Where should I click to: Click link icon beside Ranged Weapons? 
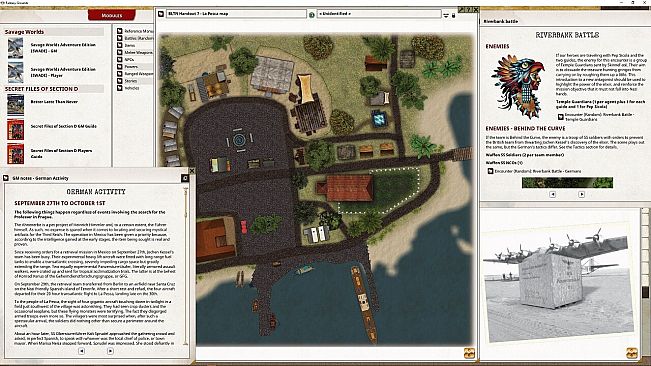tap(120, 73)
